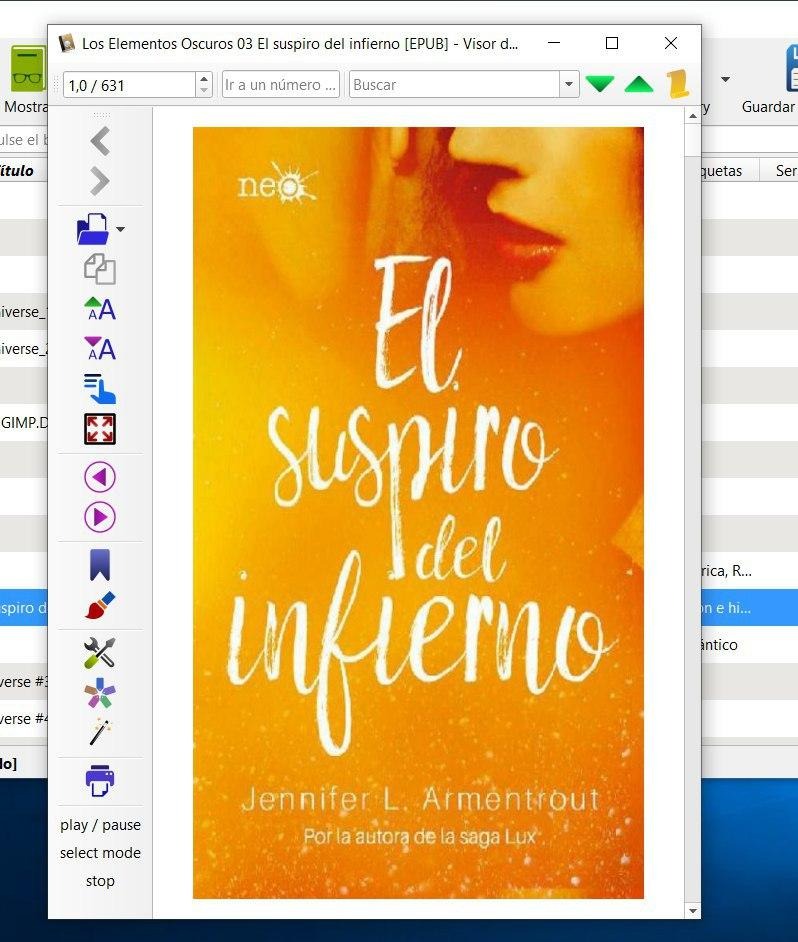Click the book cover image
This screenshot has width=798, height=942.
pos(418,512)
